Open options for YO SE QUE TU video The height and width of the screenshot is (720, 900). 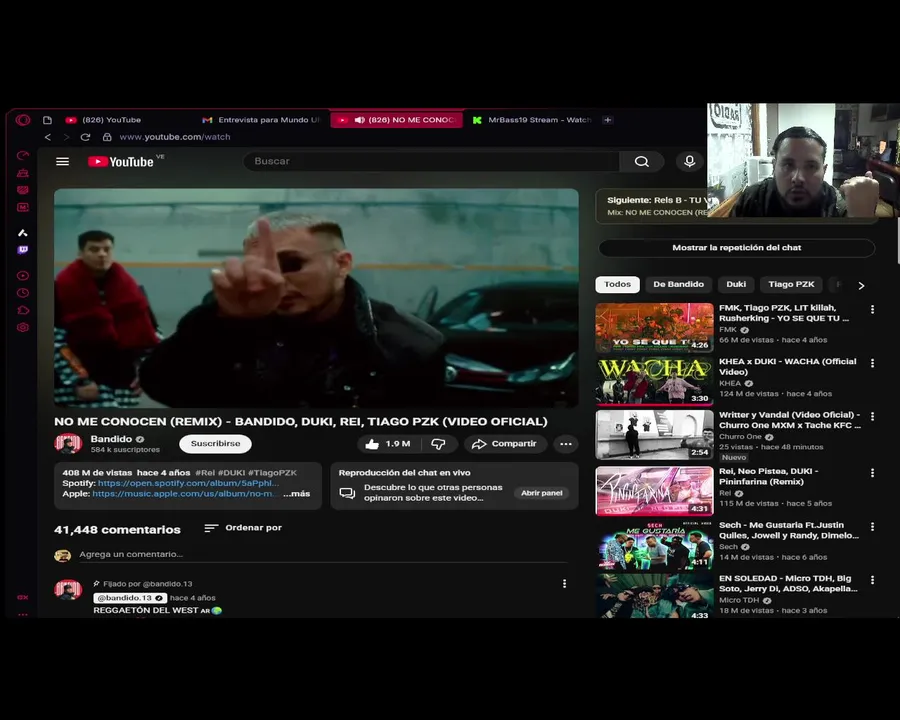pyautogui.click(x=872, y=309)
